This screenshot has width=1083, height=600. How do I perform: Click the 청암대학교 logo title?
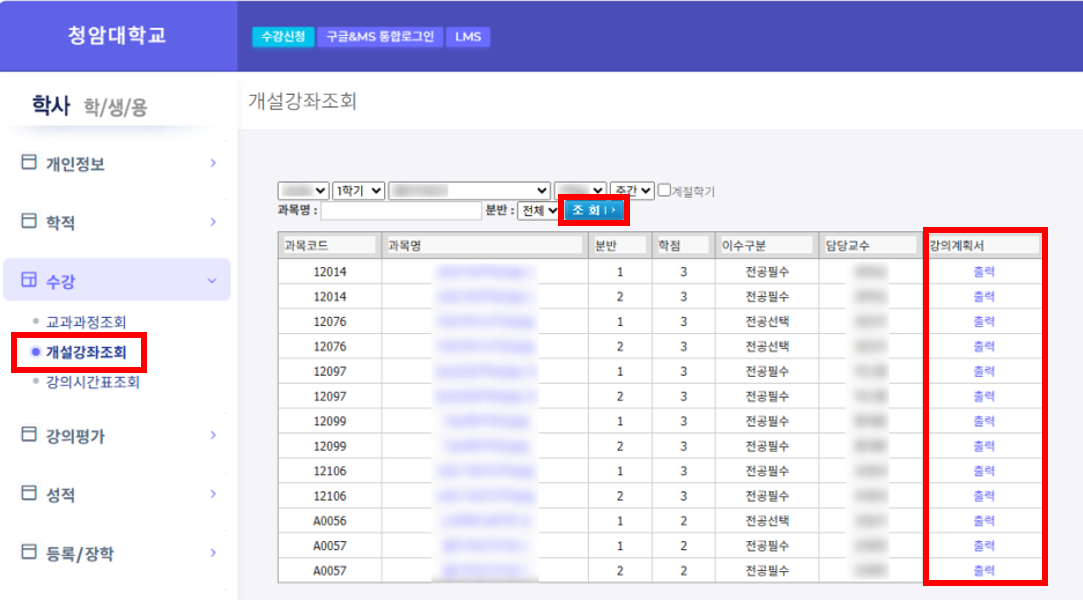click(x=117, y=35)
